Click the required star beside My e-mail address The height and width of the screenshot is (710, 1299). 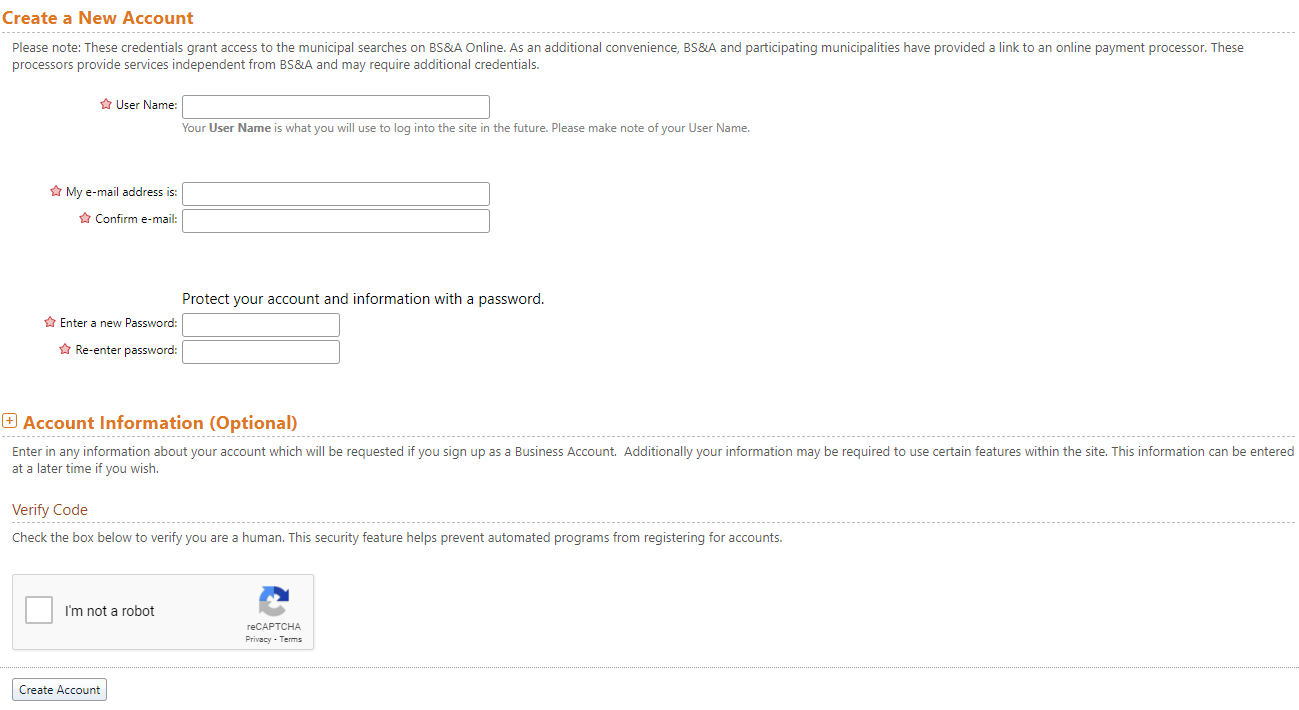[x=56, y=190]
